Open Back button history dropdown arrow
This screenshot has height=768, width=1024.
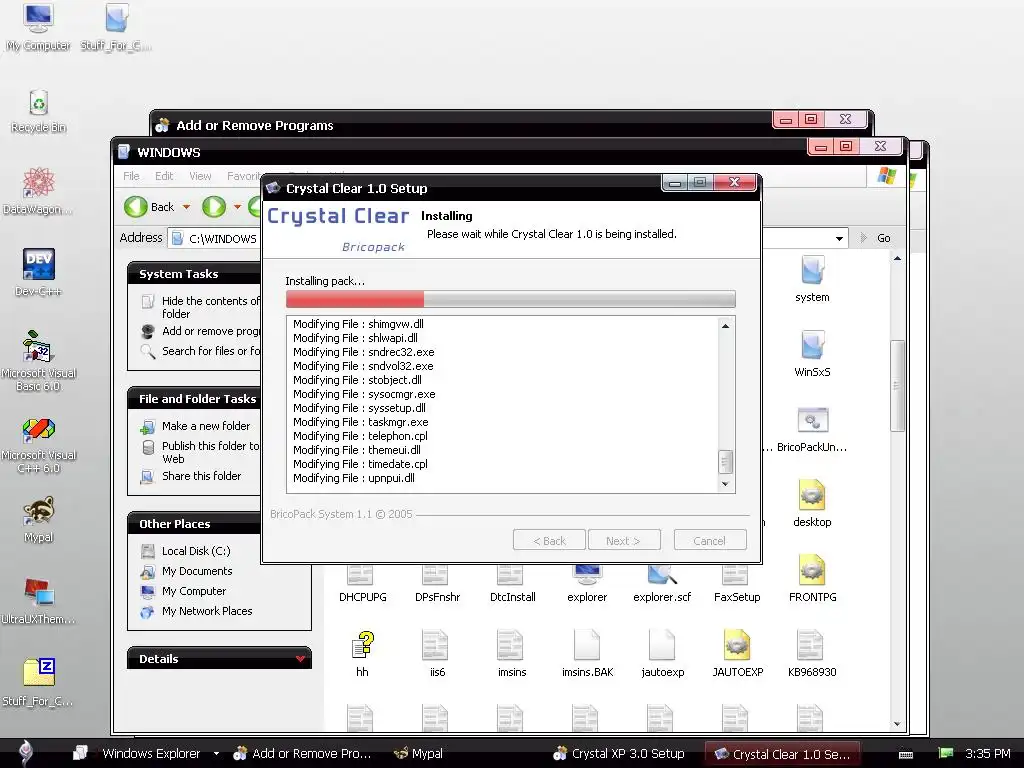coord(186,207)
